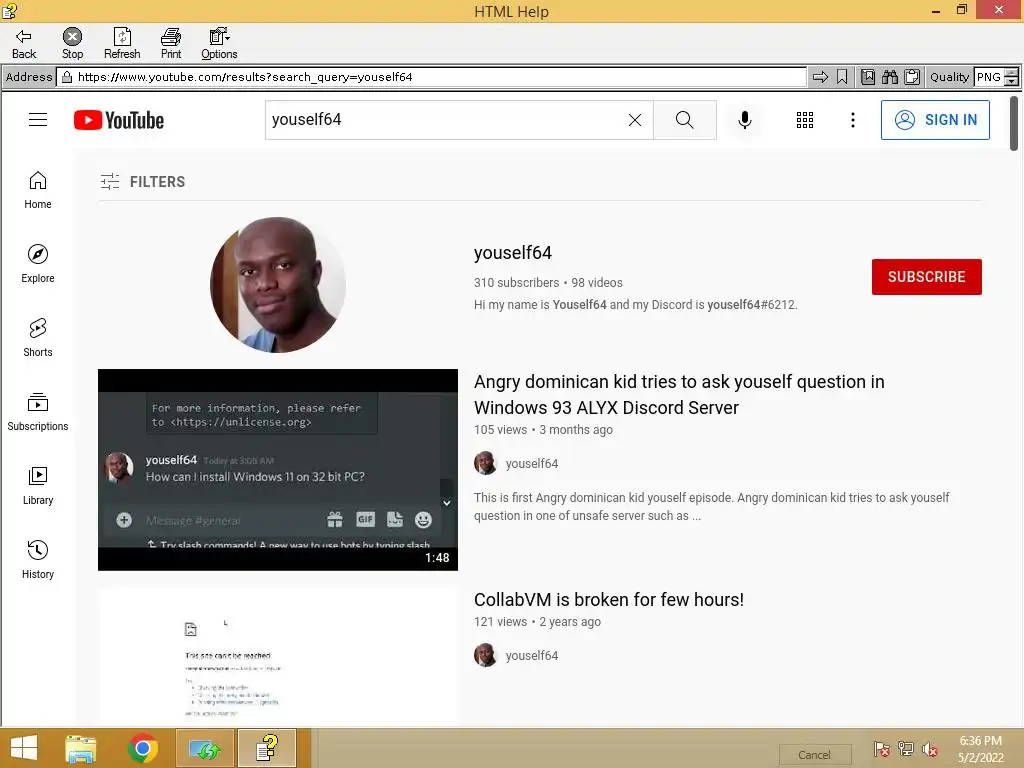Click the Go arrow next to address bar

click(820, 77)
